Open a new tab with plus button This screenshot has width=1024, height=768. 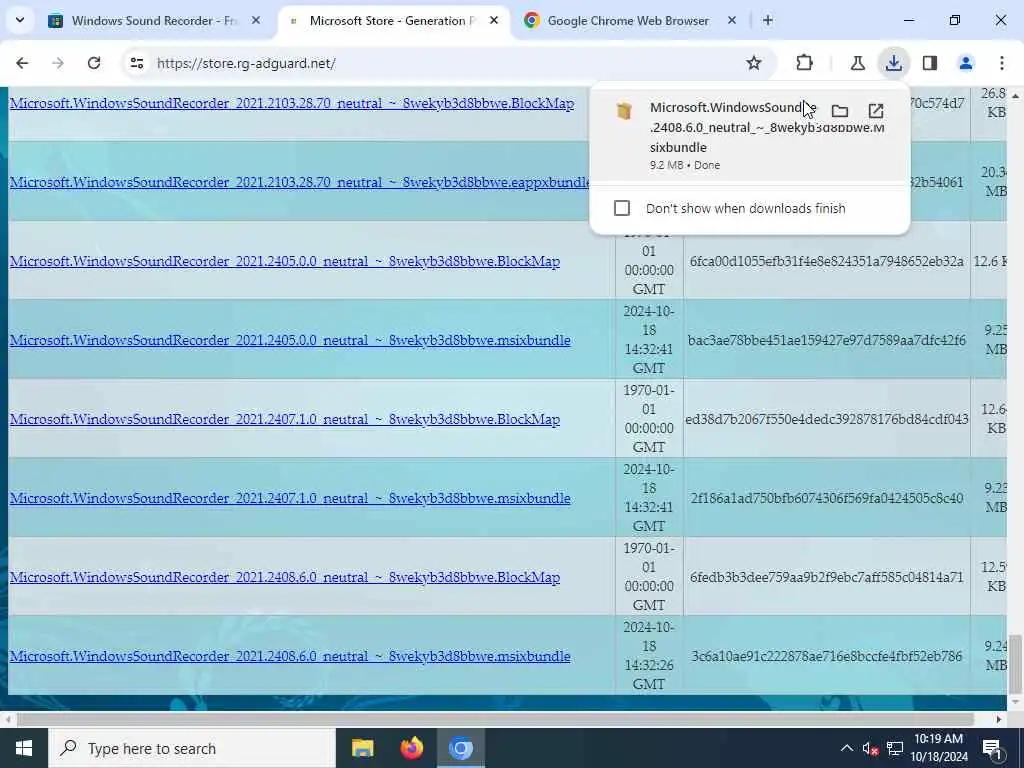768,21
